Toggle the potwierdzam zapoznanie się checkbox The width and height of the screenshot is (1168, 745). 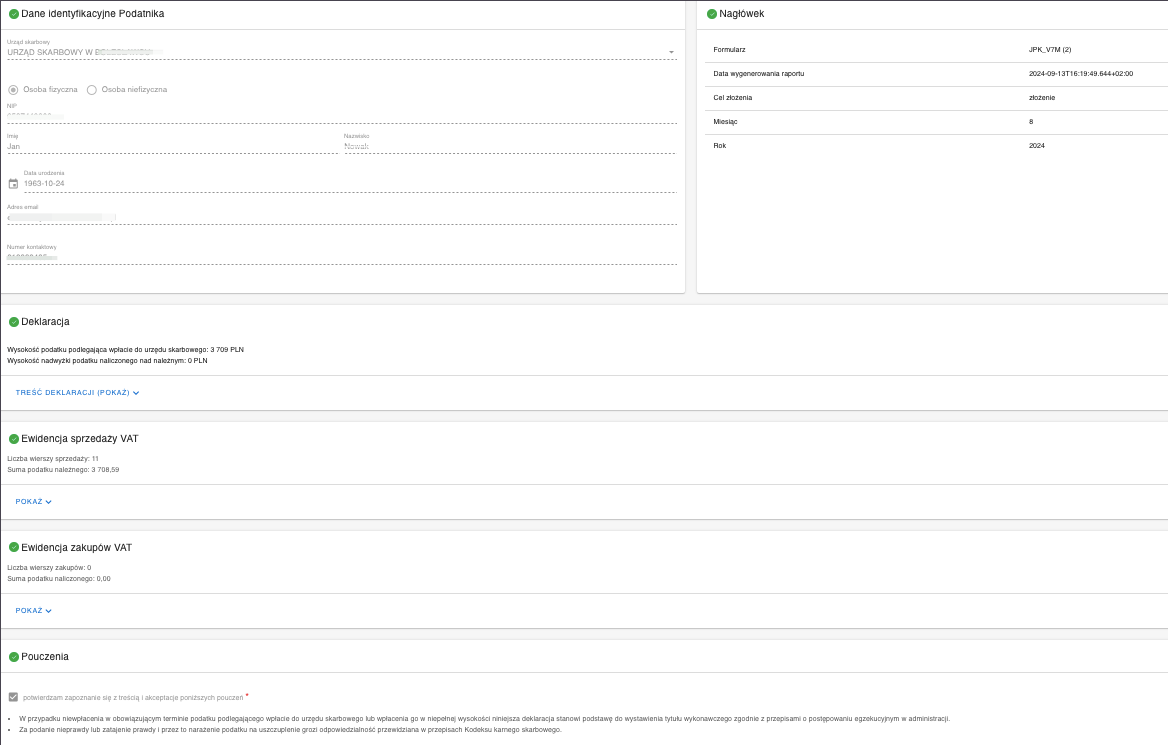click(13, 697)
